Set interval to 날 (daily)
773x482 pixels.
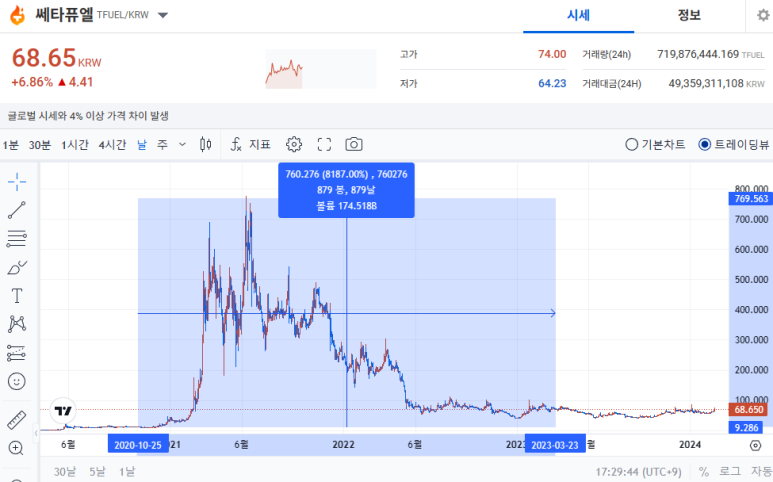click(142, 145)
